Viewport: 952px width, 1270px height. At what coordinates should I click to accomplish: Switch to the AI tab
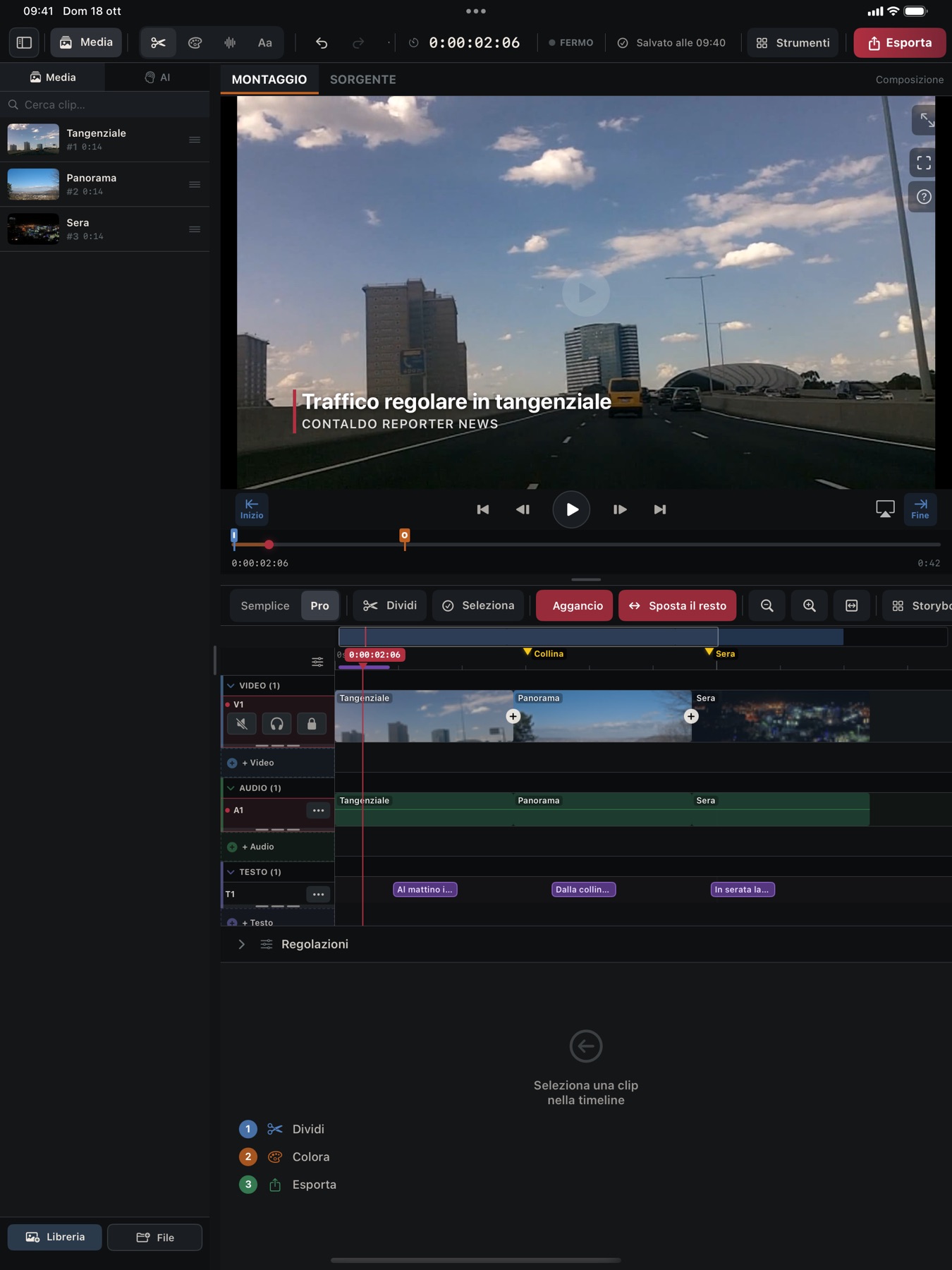pyautogui.click(x=157, y=78)
